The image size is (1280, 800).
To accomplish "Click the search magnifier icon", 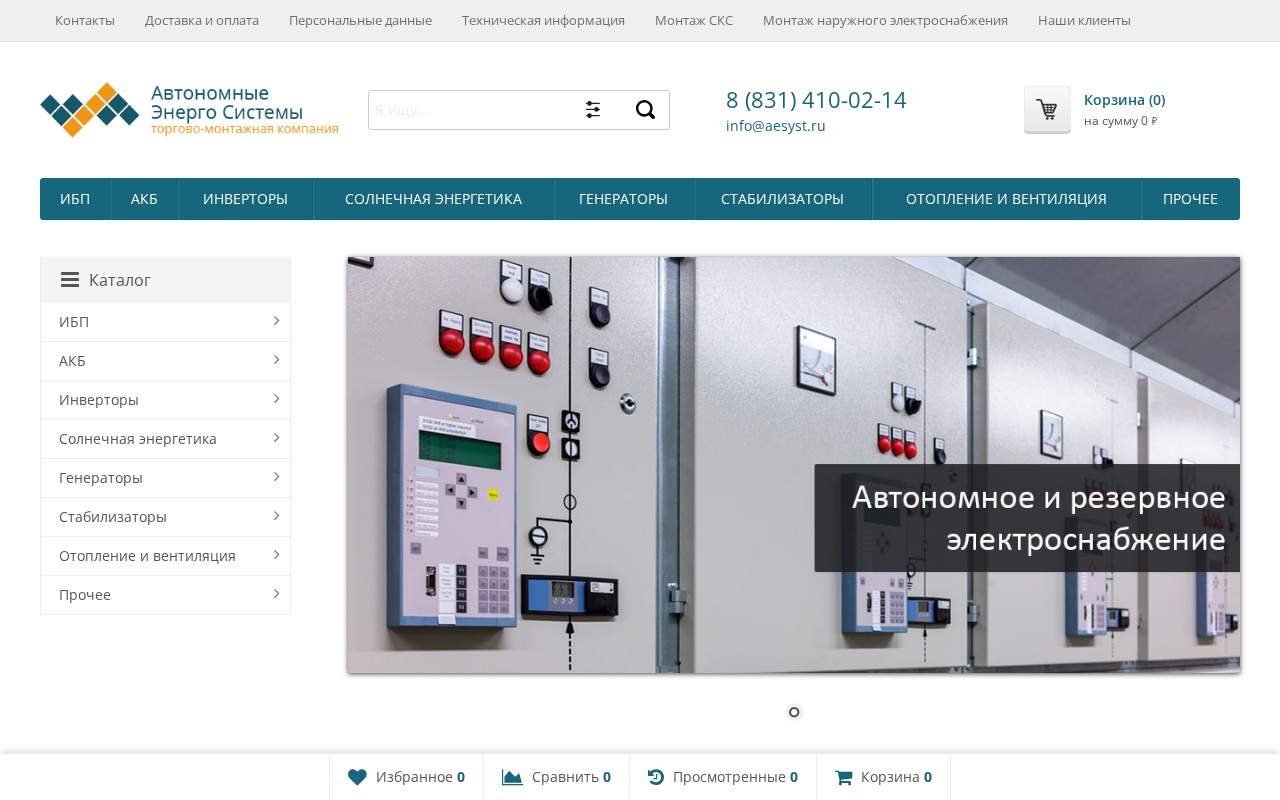I will 645,110.
